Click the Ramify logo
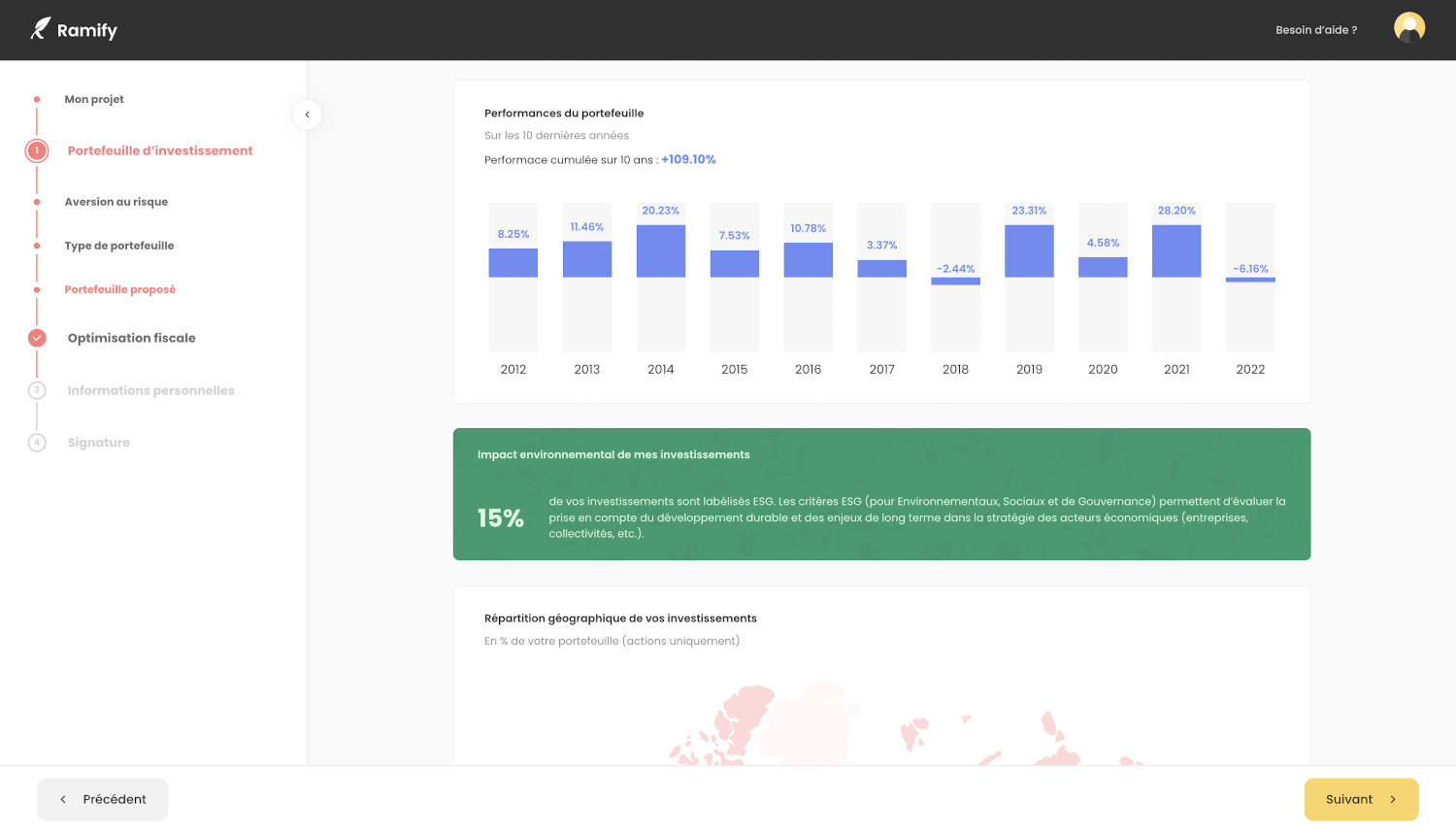This screenshot has width=1456, height=833. point(73,29)
